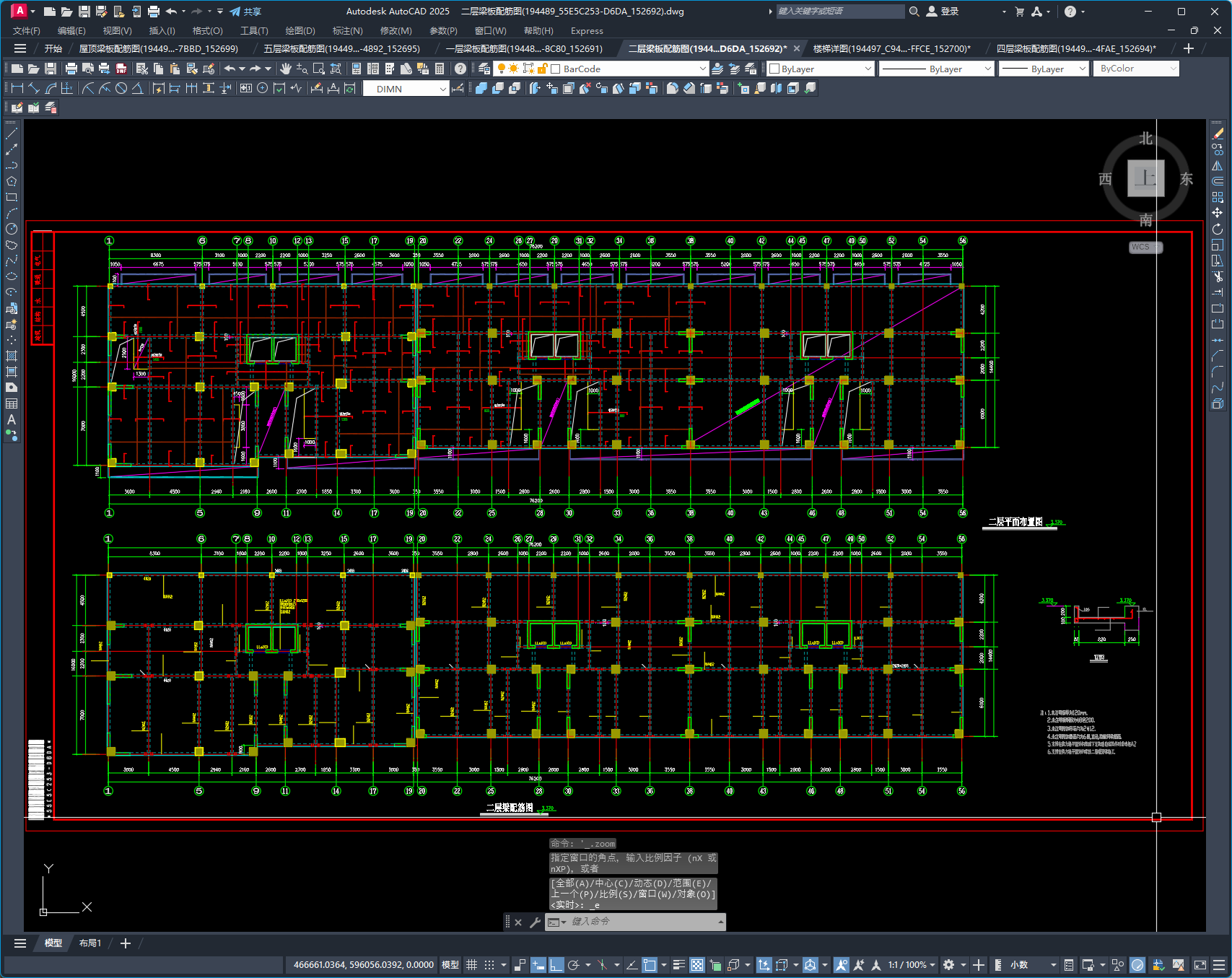Open the 绘图(D) menu
Screen dimensions: 1232x978
[300, 30]
